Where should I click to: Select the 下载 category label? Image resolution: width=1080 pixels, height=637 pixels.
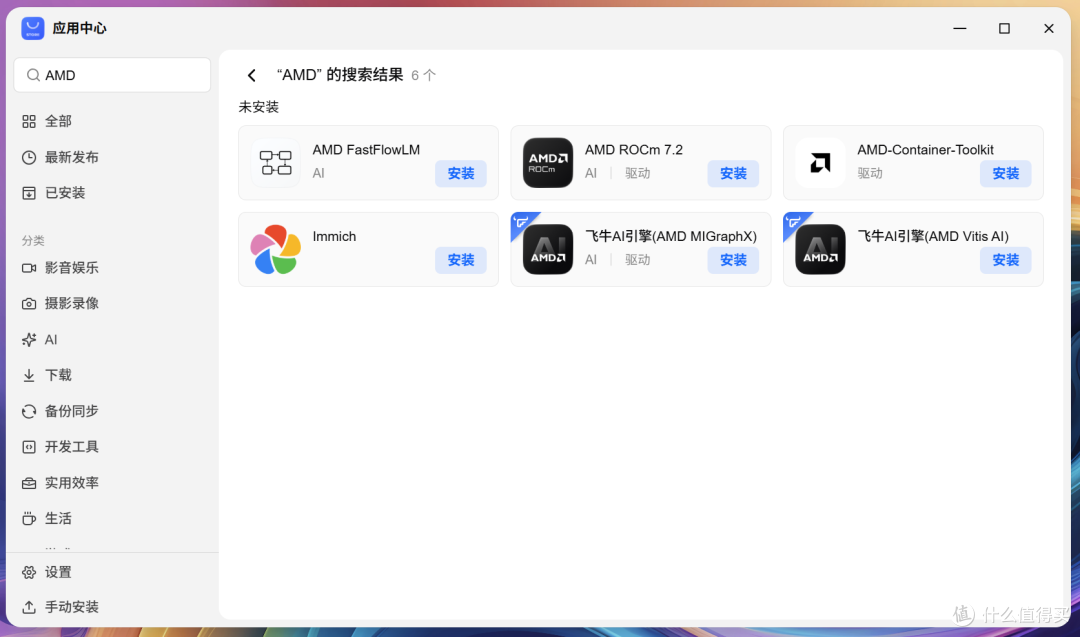(x=58, y=375)
